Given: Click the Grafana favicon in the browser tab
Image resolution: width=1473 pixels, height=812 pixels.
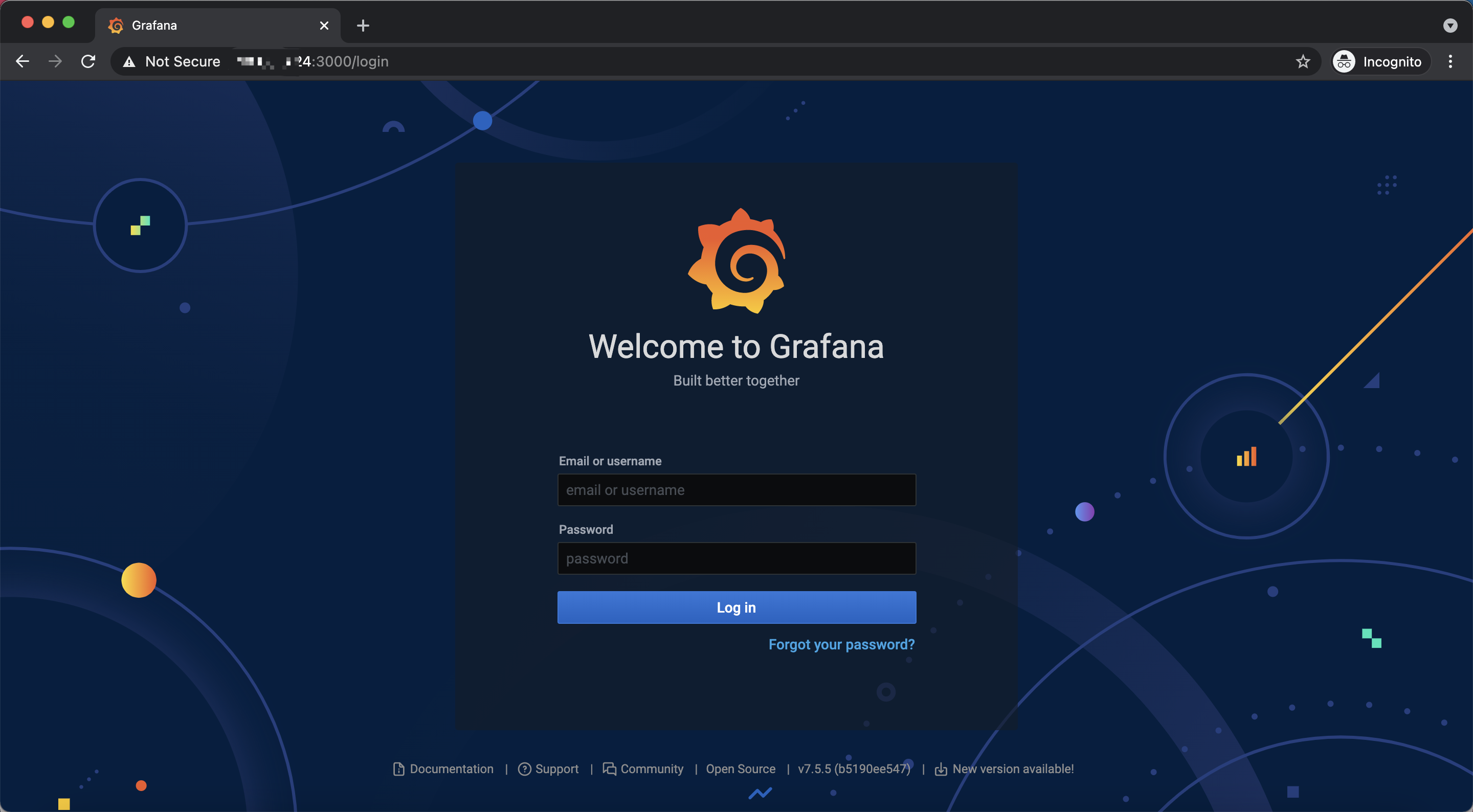Looking at the screenshot, I should tap(117, 25).
